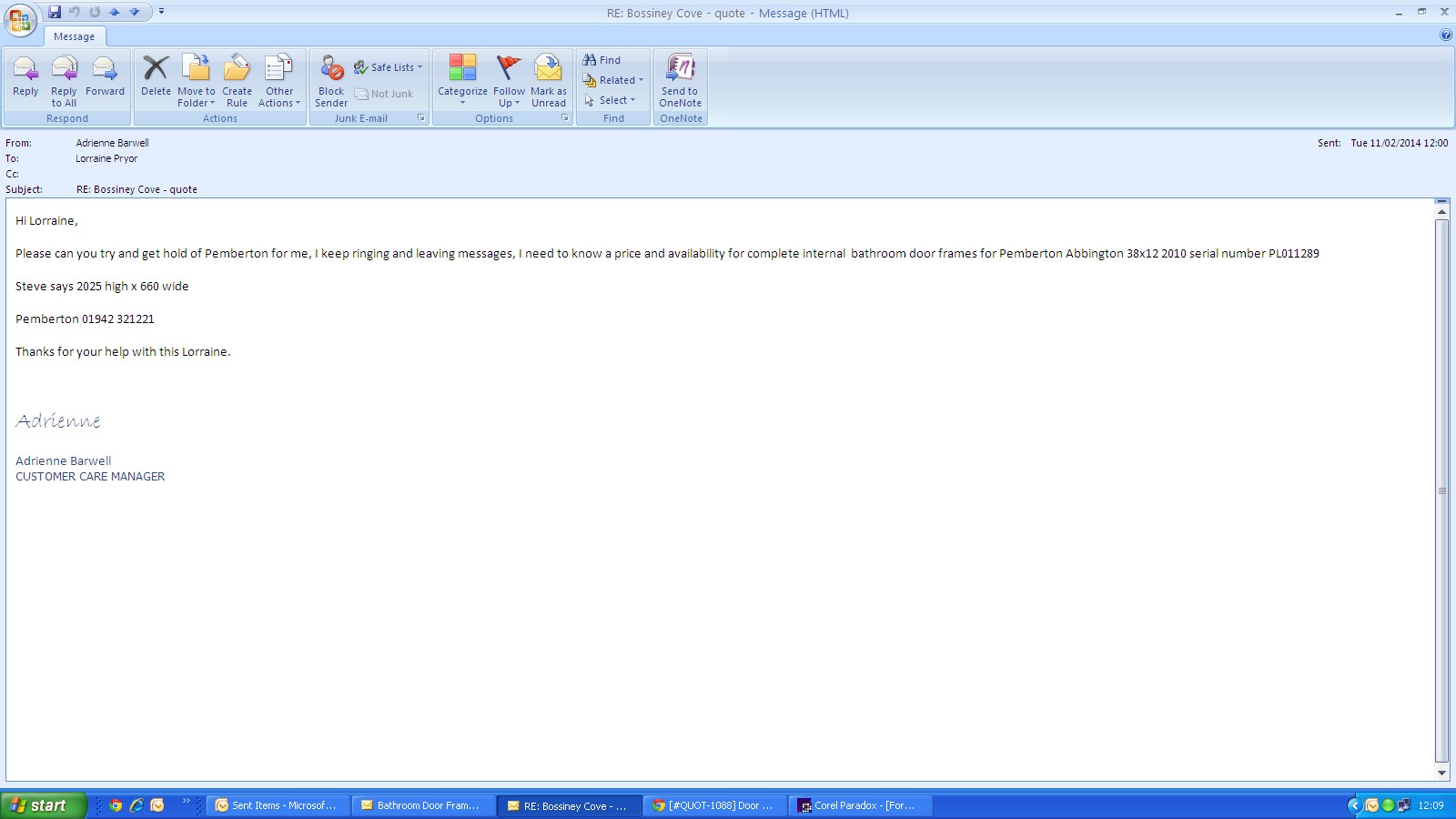Open the Safe Lists dropdown
1456x819 pixels.
389,67
